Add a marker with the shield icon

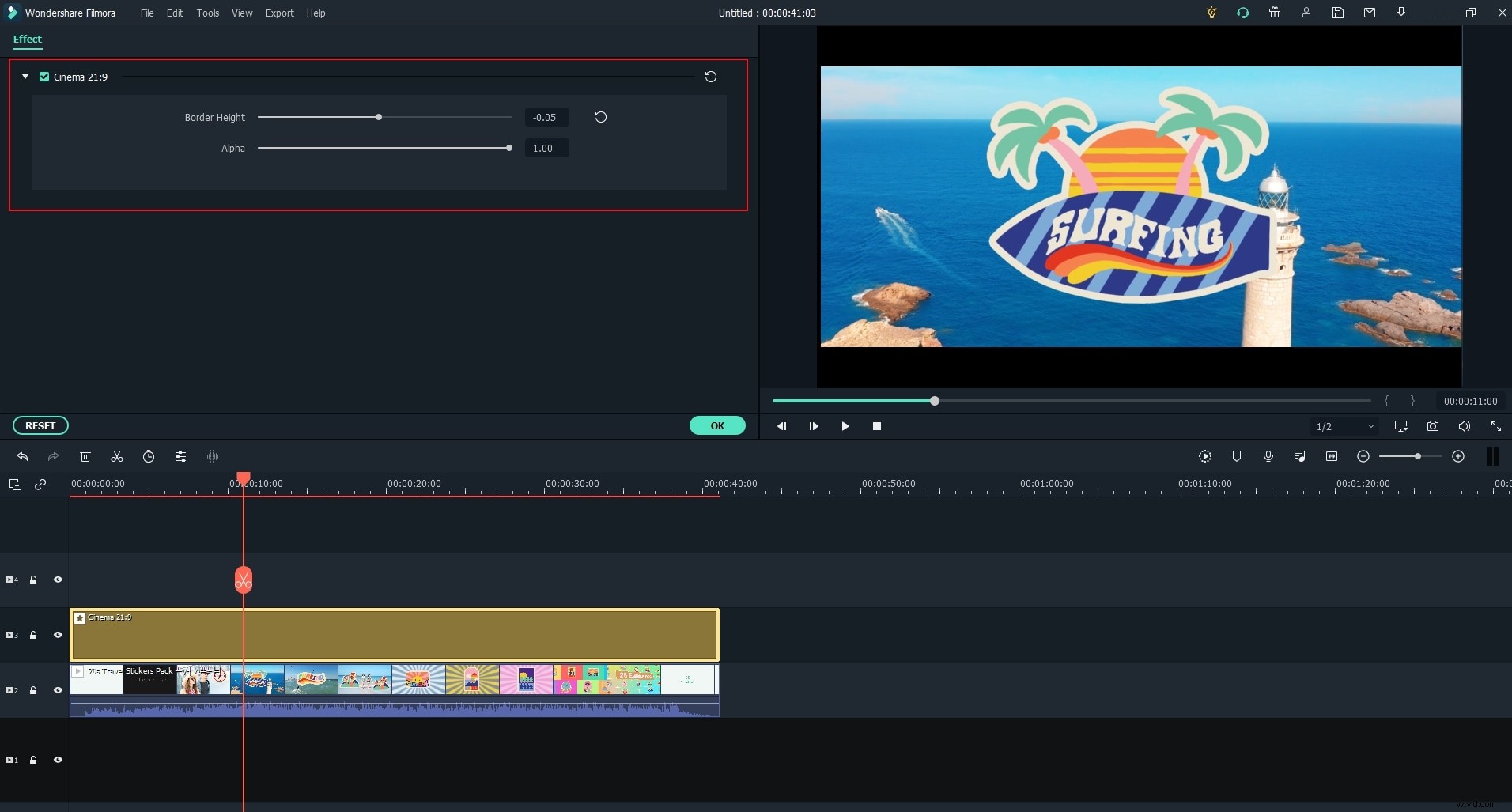1236,456
